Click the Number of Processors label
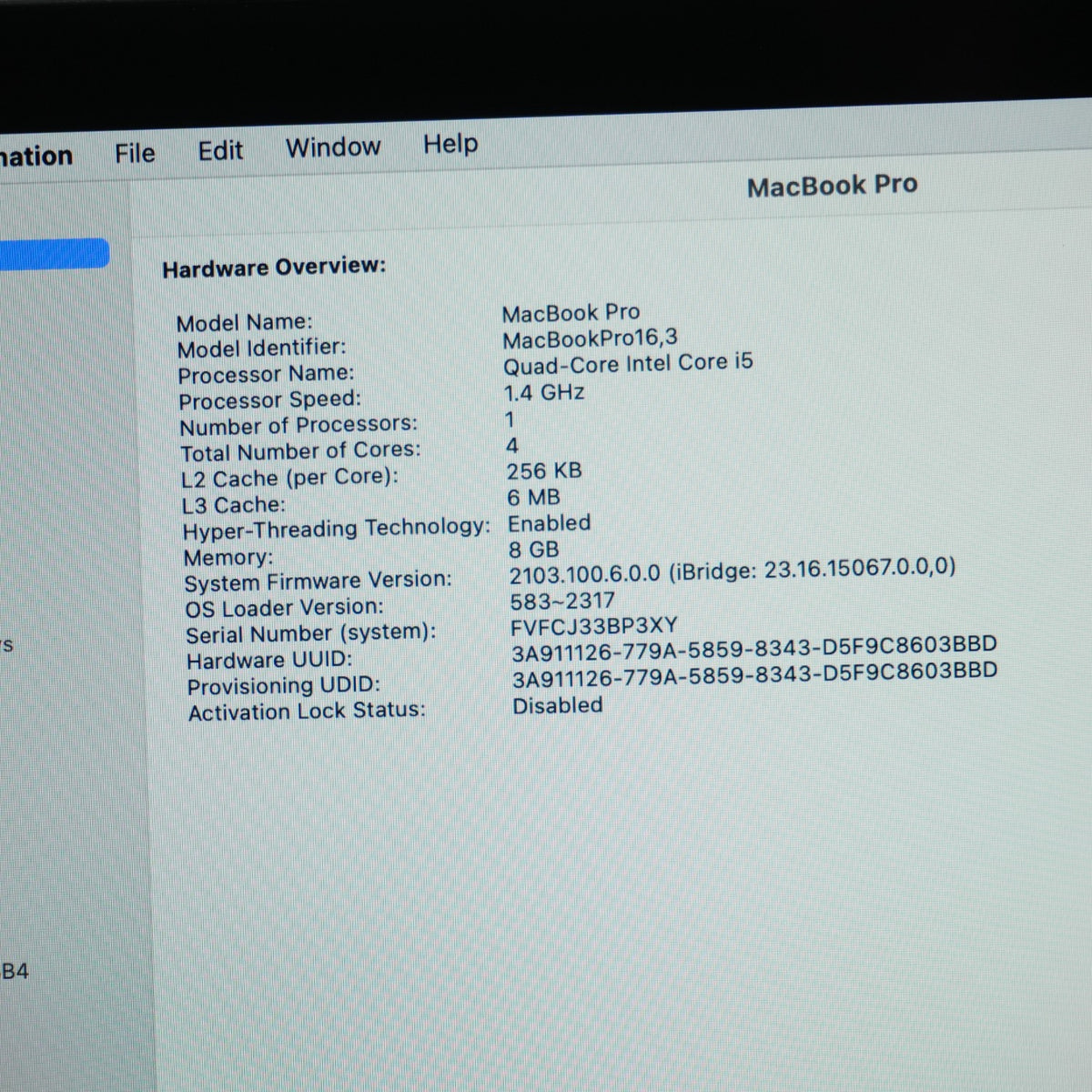This screenshot has width=1092, height=1092. tap(298, 425)
